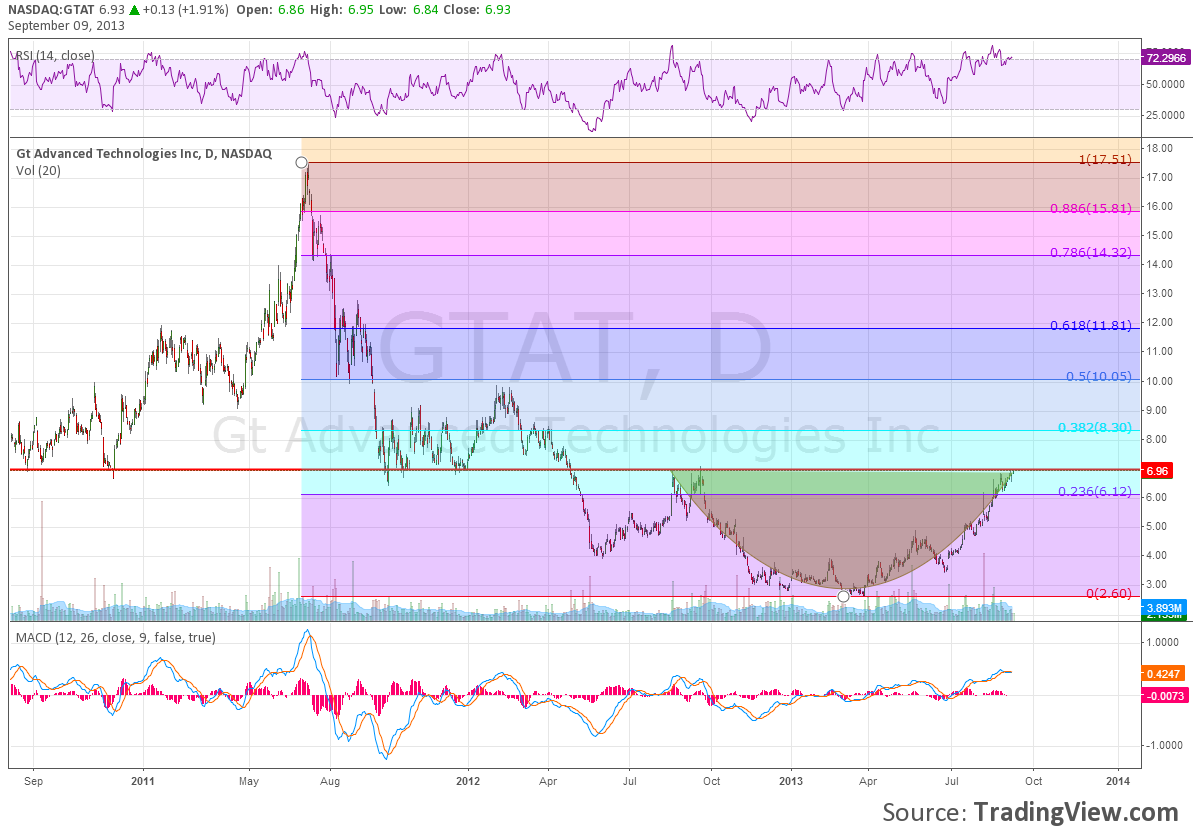Image resolution: width=1193 pixels, height=839 pixels.
Task: Click the Fibonacci top anchor point handle
Action: click(301, 163)
